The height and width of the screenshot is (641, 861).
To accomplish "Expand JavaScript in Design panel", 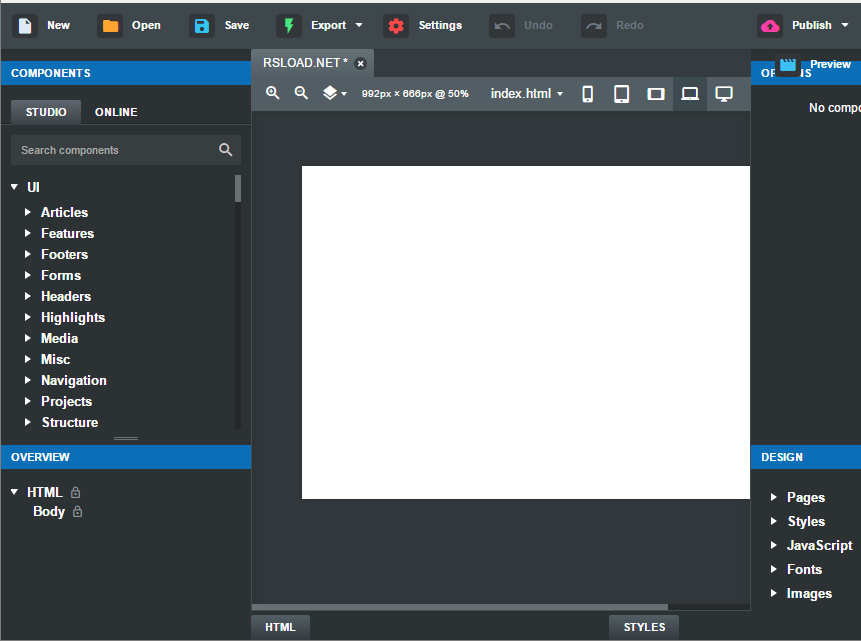I will [x=774, y=545].
